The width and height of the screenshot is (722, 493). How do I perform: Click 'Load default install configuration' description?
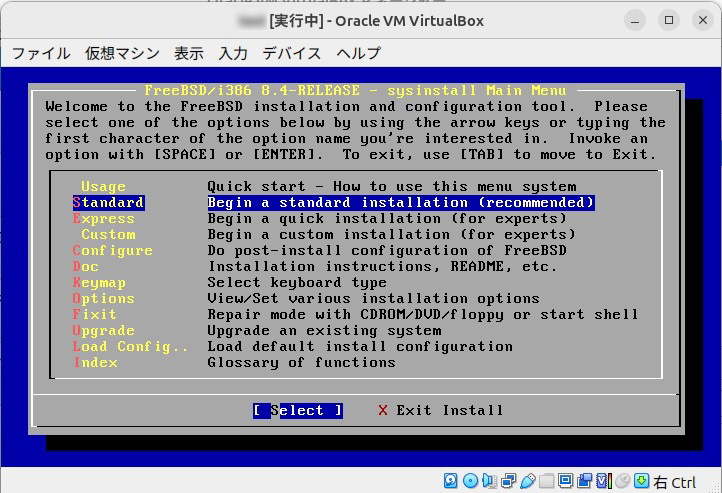(x=360, y=346)
